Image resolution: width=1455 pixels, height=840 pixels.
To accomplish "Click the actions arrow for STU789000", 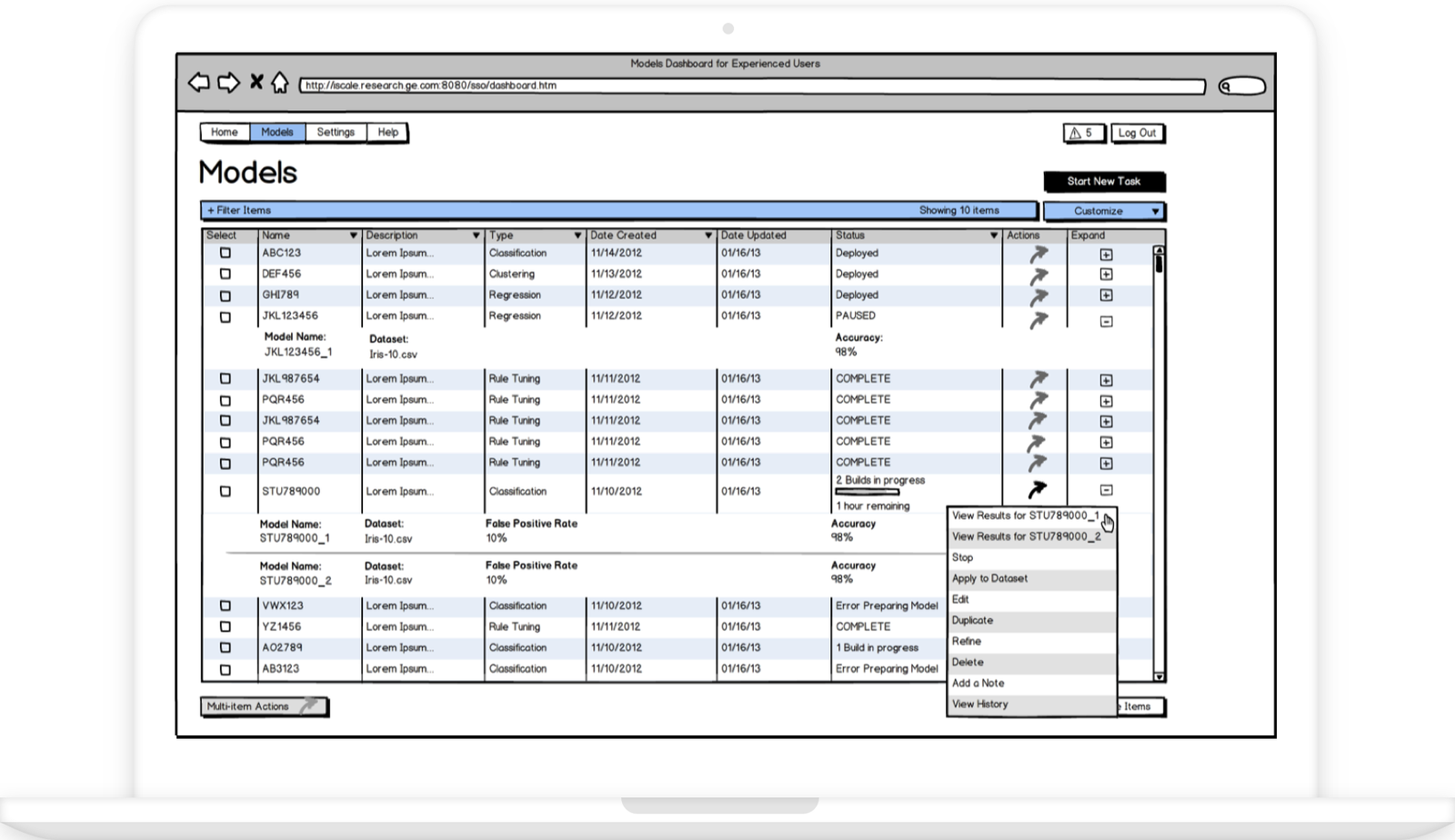I will pos(1037,490).
